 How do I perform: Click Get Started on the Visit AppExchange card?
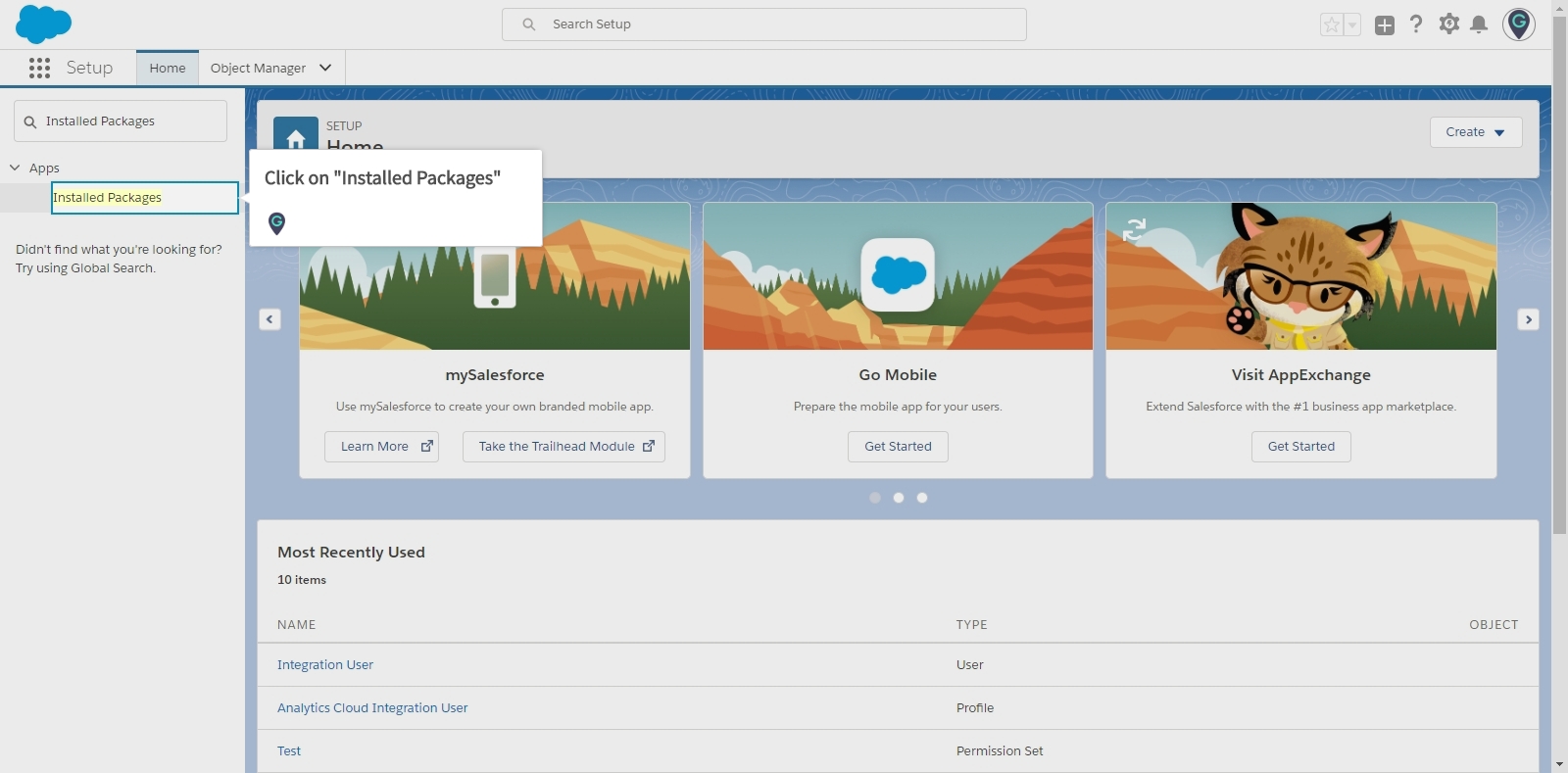click(1301, 447)
